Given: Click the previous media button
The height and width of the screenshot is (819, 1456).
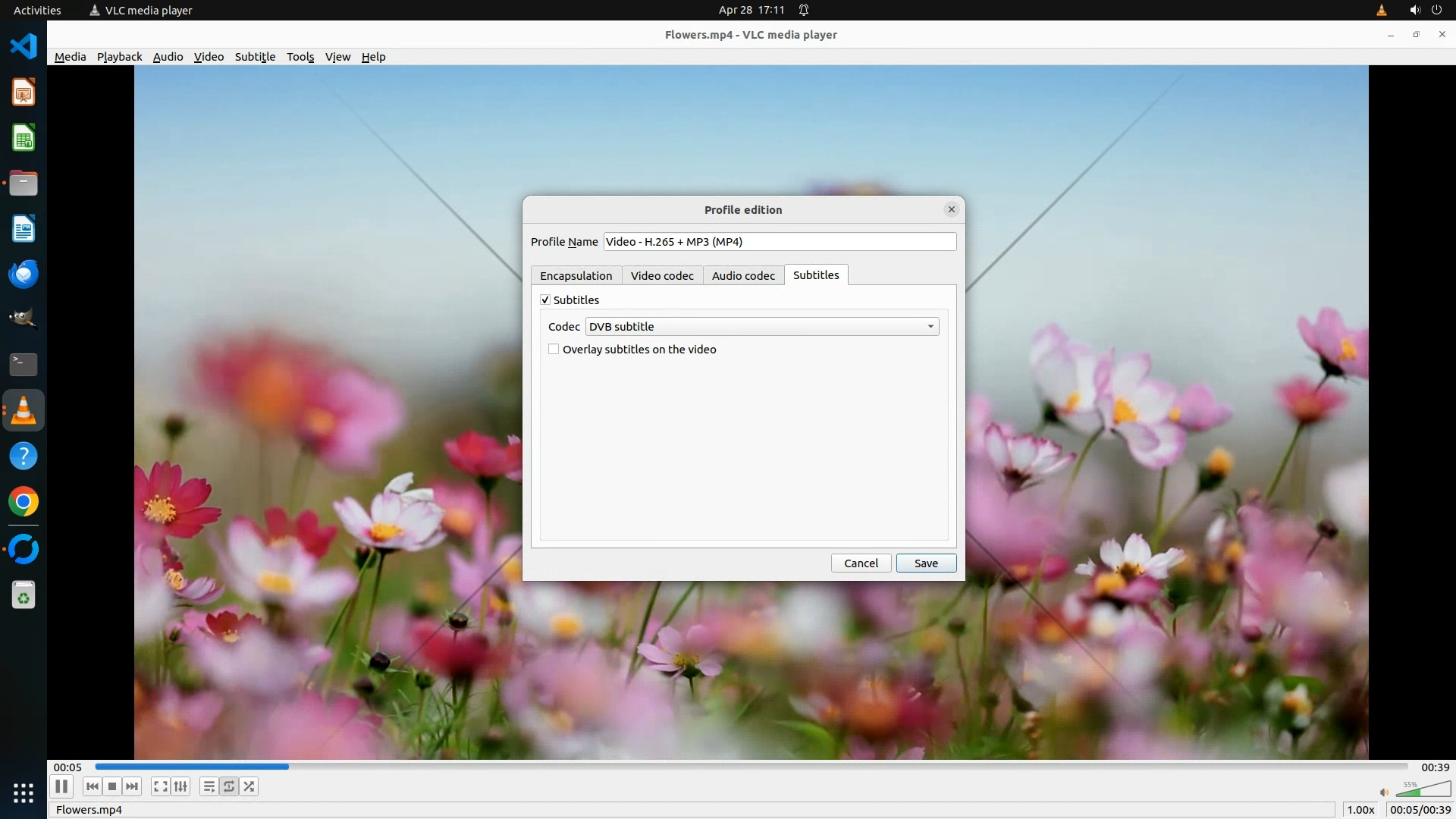Looking at the screenshot, I should pyautogui.click(x=93, y=786).
